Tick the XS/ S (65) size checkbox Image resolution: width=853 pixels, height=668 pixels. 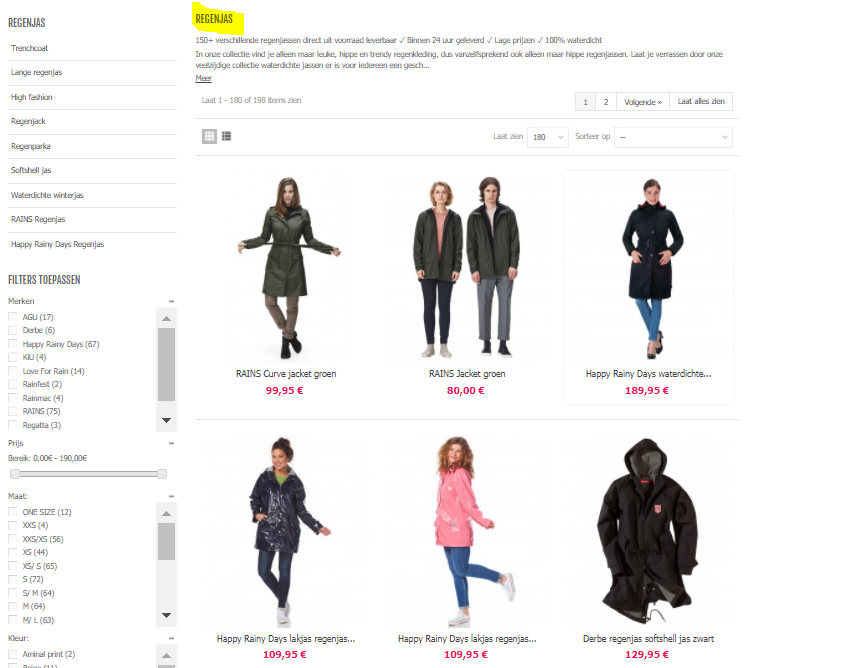click(13, 566)
